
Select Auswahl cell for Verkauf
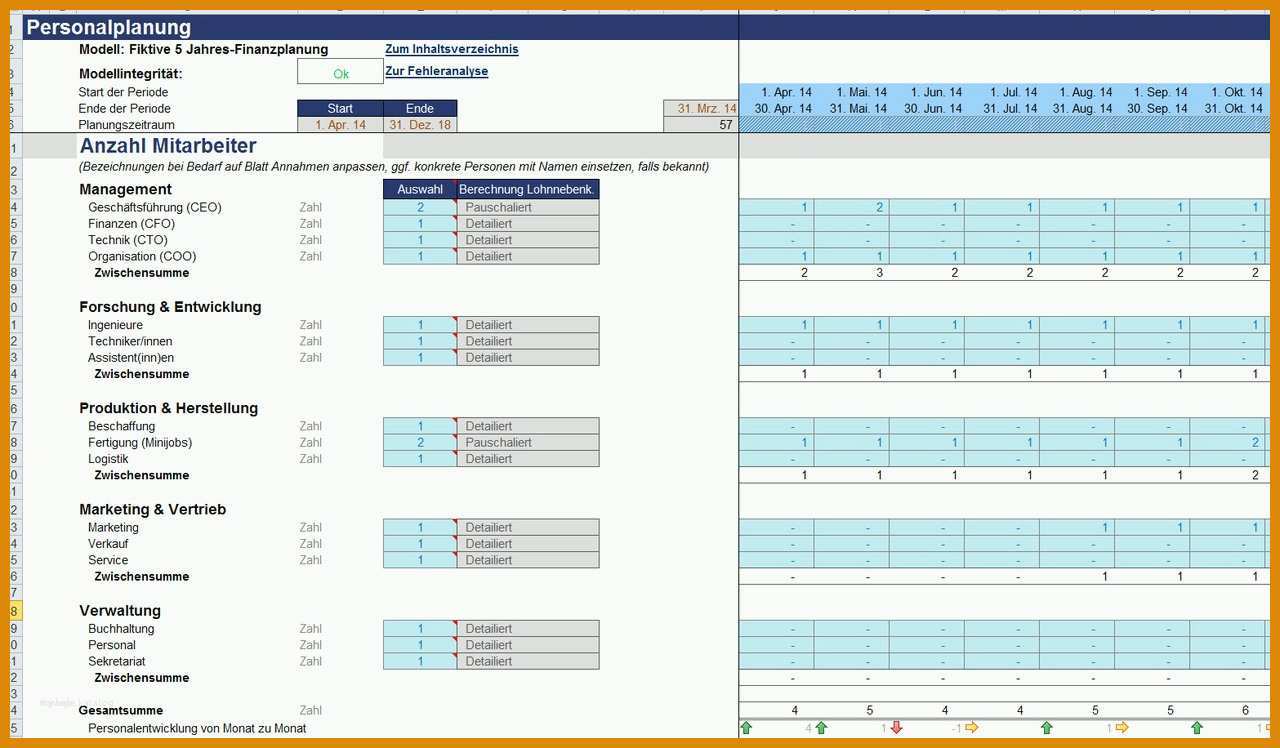420,544
